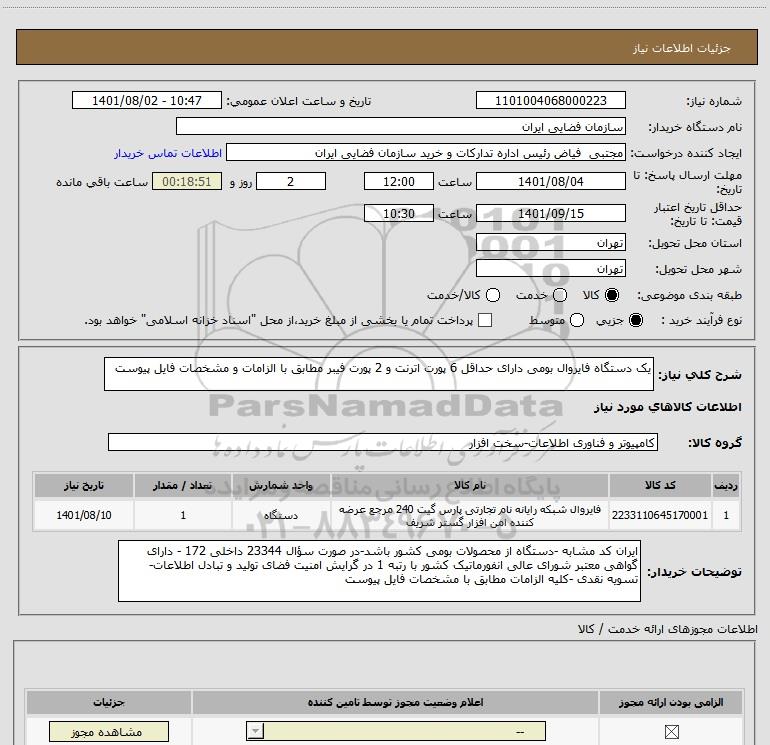Click goods group field کامپیوتر و فناوری
Screen dimensions: 770x745
tap(383, 442)
